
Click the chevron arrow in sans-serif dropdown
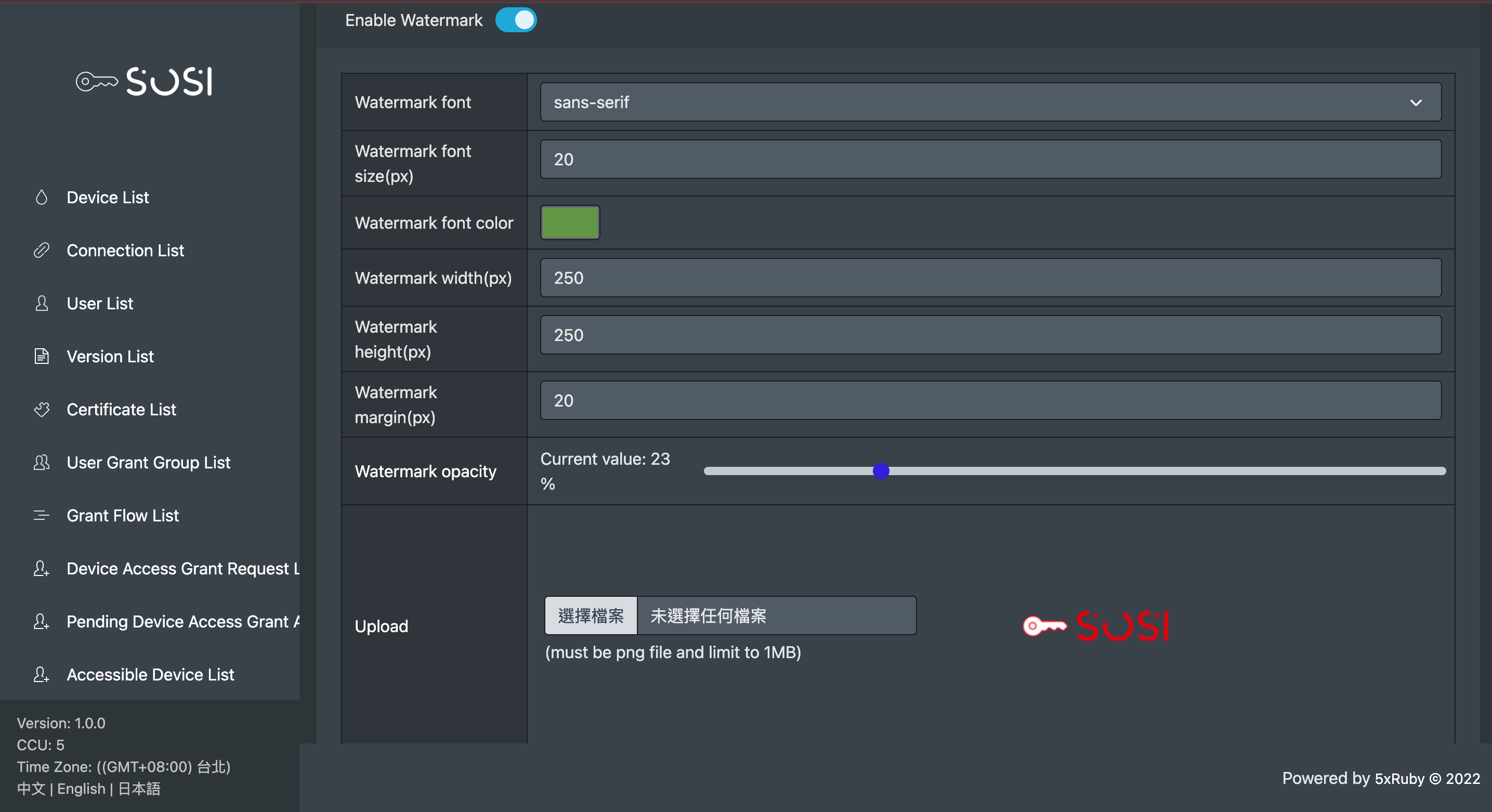(1416, 102)
